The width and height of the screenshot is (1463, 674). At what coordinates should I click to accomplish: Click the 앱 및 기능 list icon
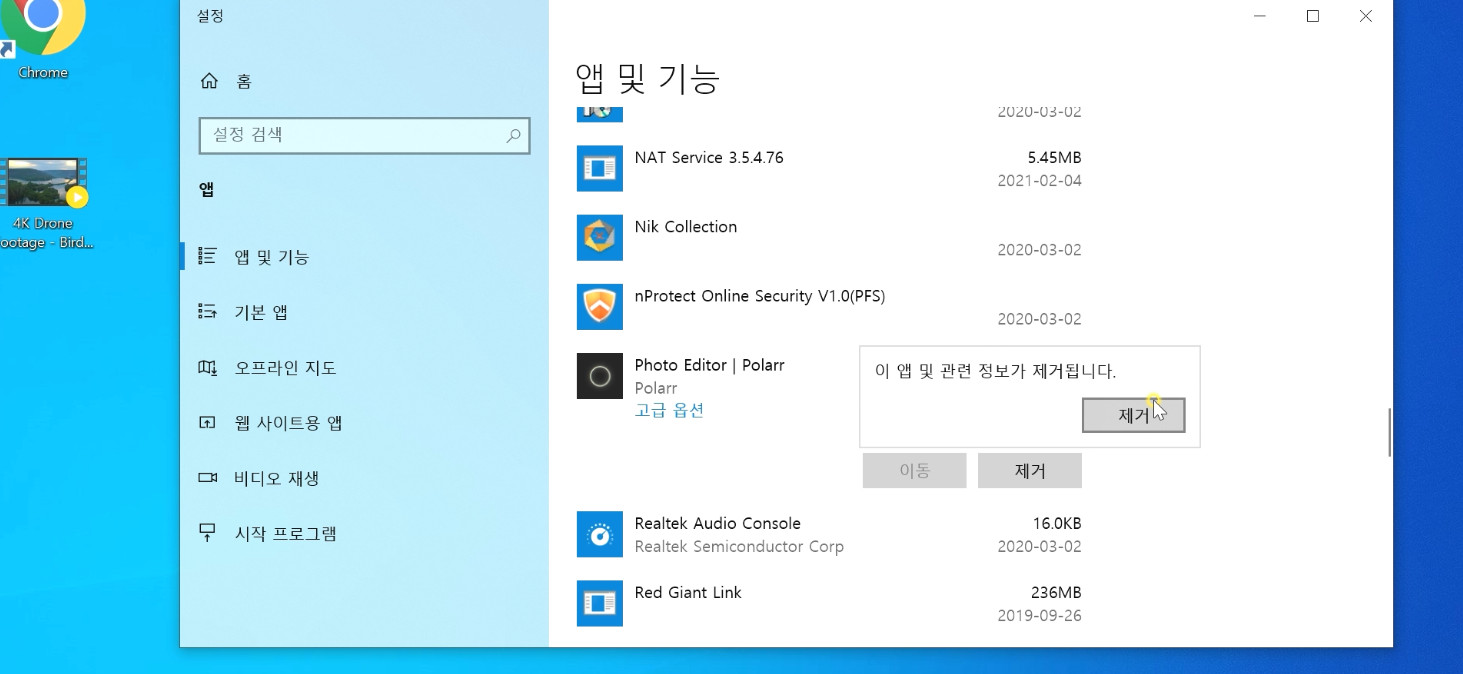point(207,257)
